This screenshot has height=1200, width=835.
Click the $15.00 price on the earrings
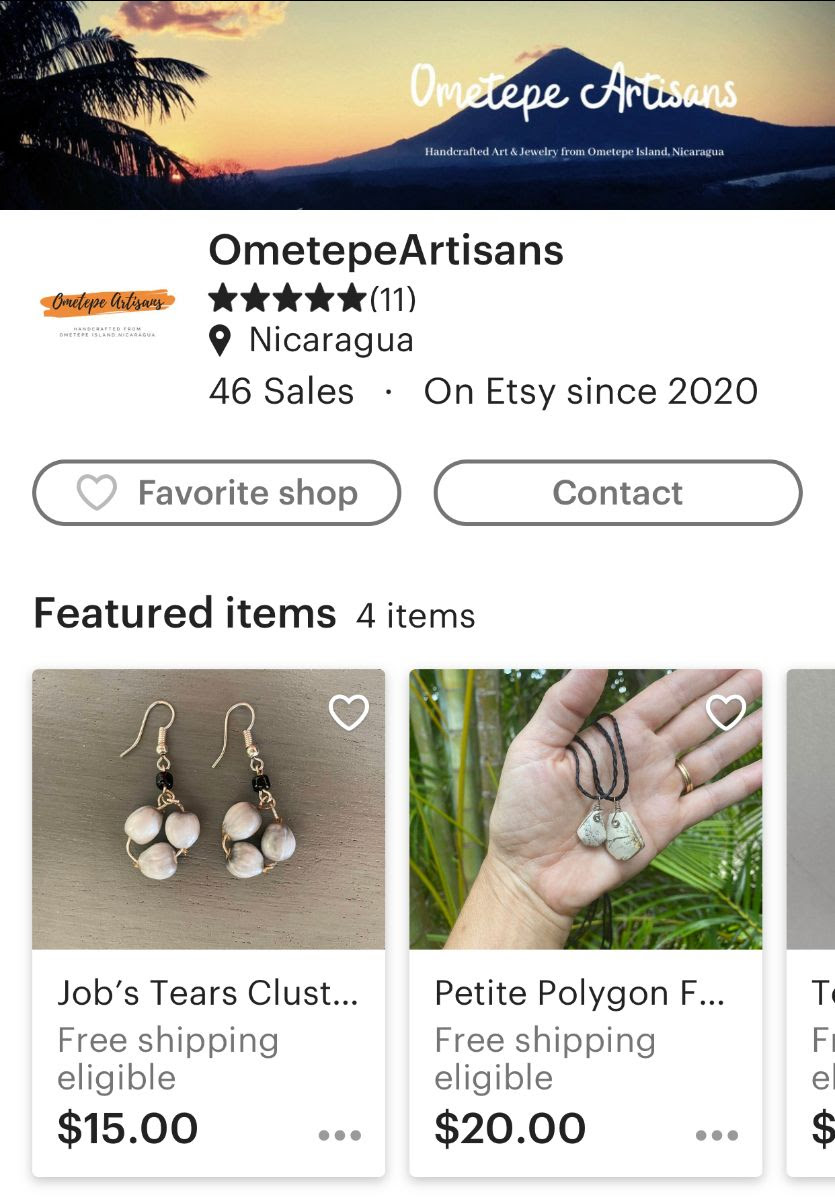pyautogui.click(x=128, y=1128)
